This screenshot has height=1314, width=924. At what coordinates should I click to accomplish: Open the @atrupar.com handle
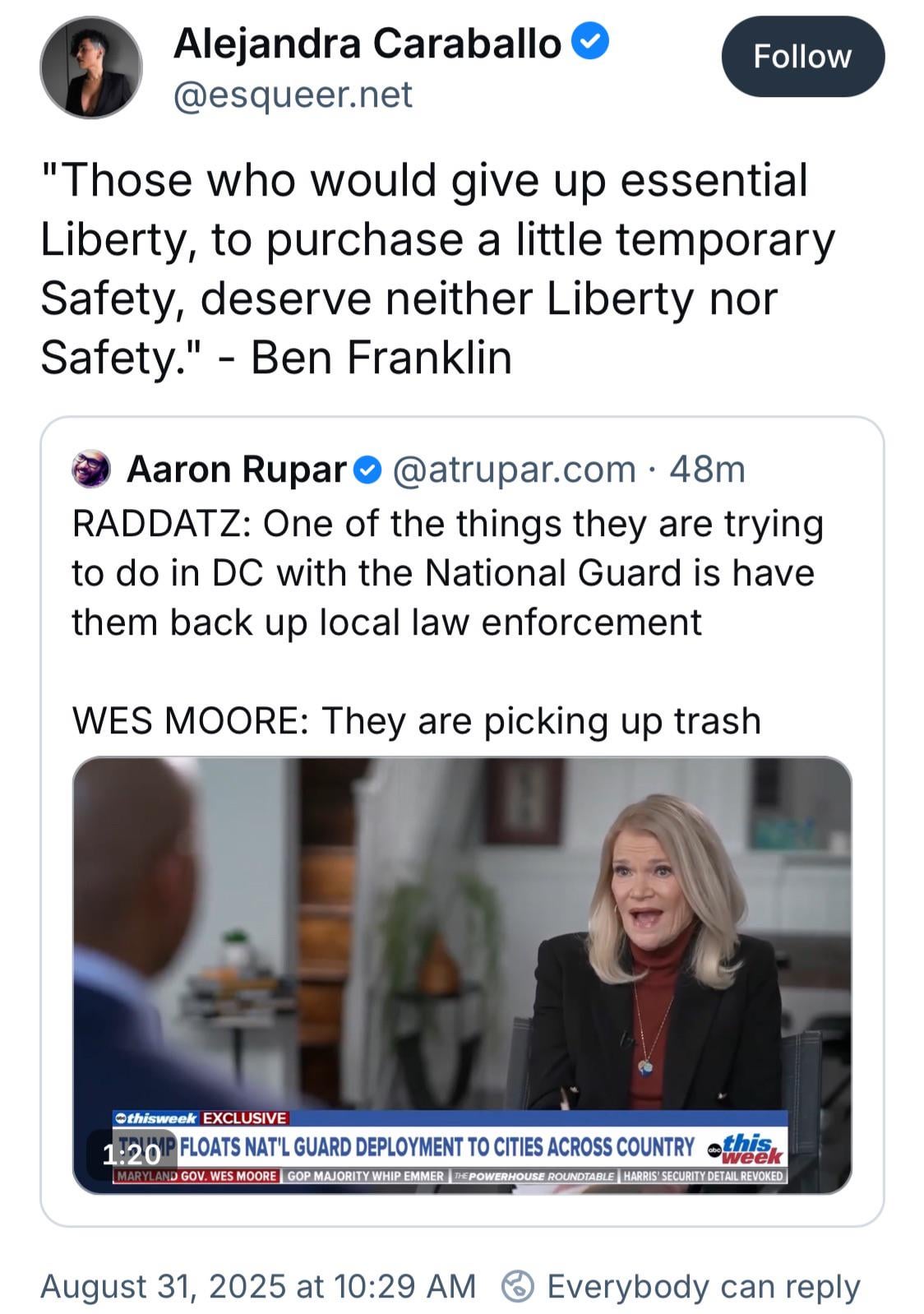pos(515,470)
